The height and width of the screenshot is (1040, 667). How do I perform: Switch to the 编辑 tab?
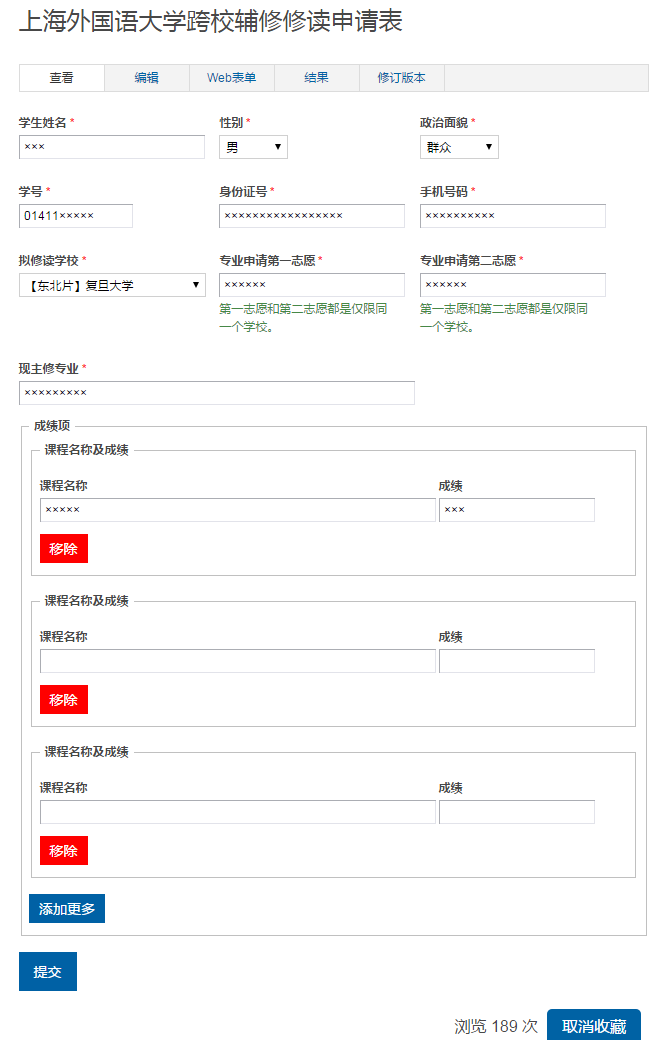[147, 78]
